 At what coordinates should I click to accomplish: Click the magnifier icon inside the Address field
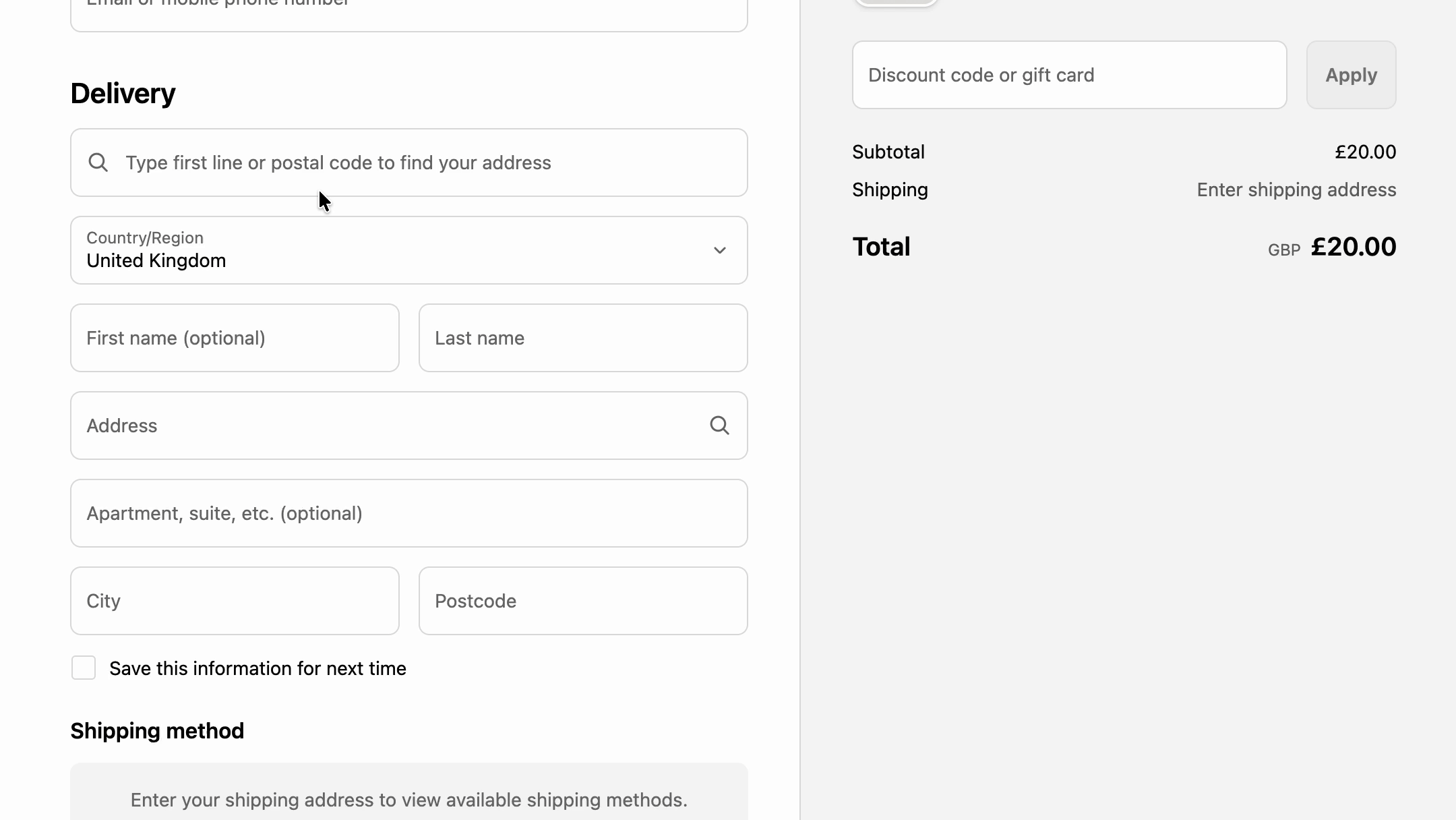click(x=720, y=426)
